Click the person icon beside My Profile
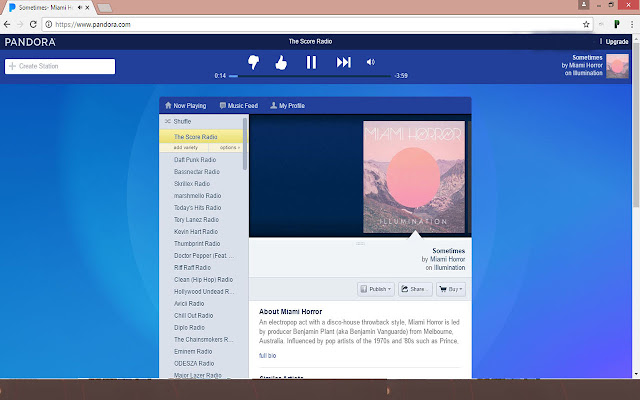This screenshot has width=640, height=400. [x=273, y=105]
